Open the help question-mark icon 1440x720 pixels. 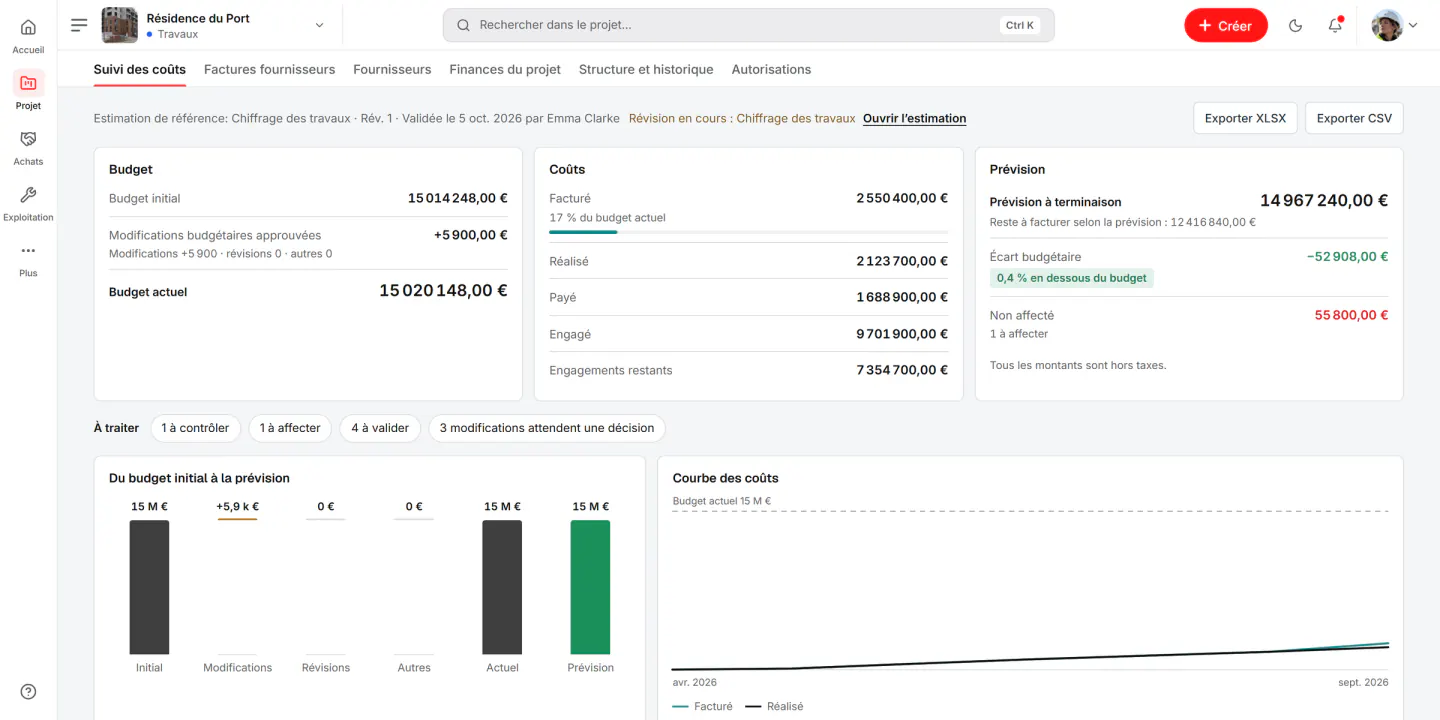[x=28, y=692]
